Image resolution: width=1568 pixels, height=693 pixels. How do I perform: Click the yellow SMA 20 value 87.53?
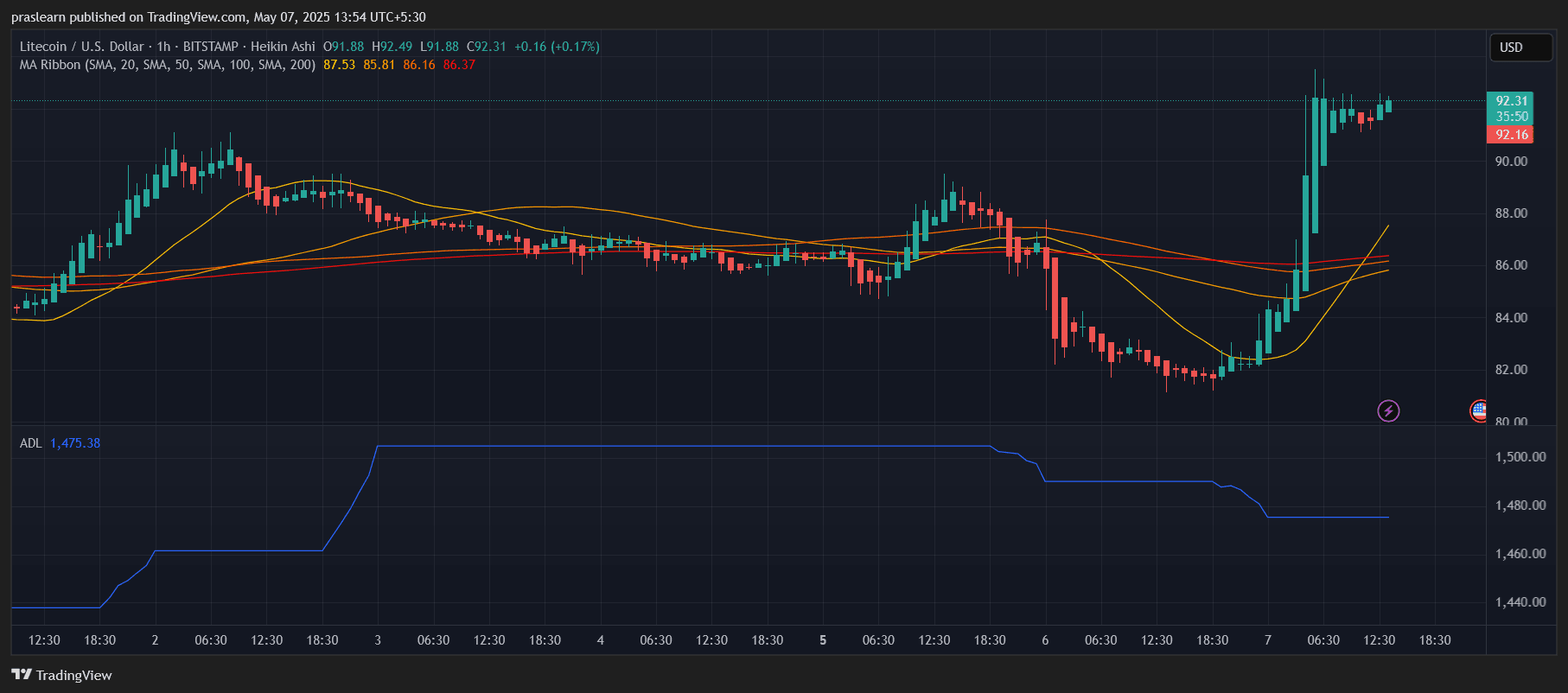click(x=339, y=65)
